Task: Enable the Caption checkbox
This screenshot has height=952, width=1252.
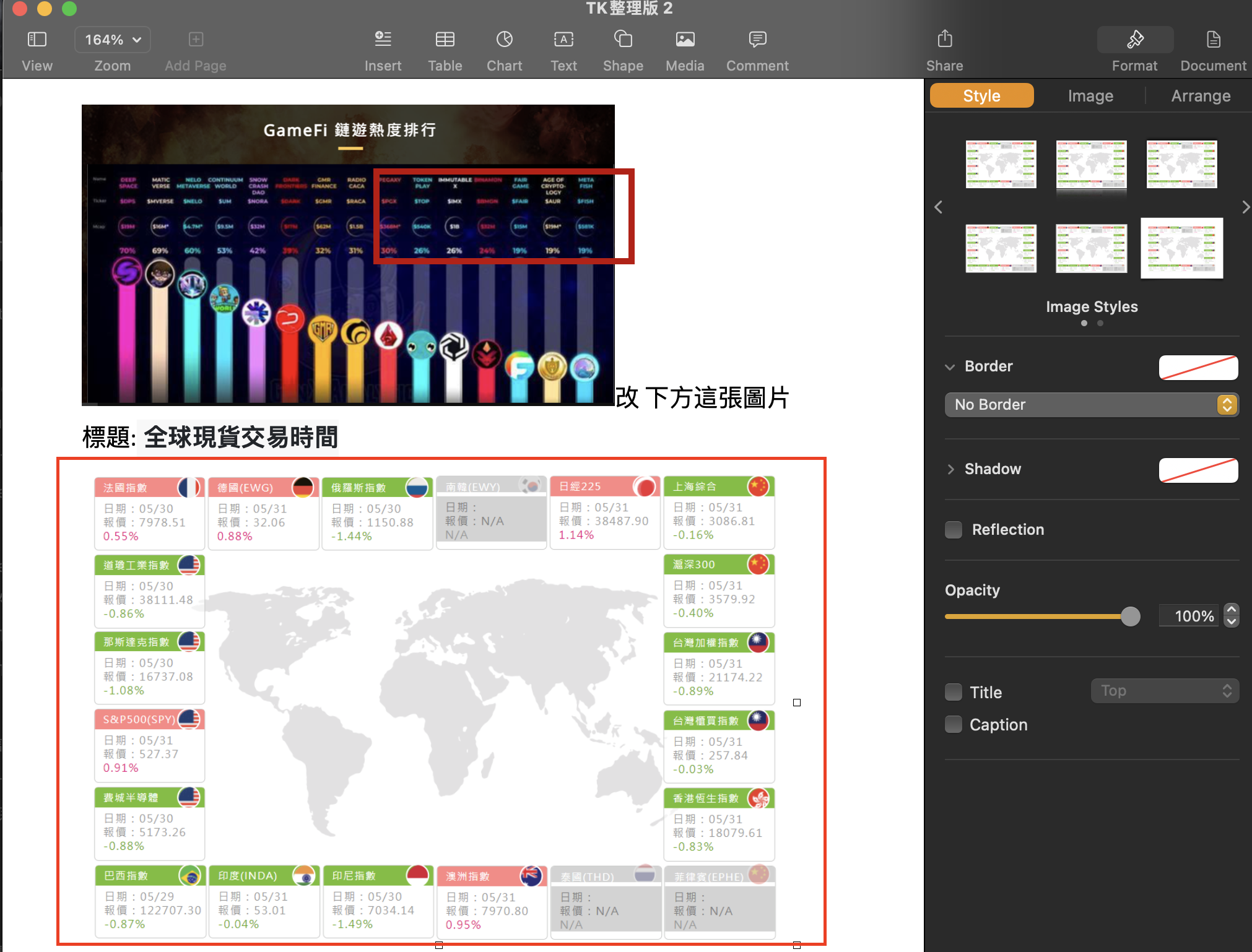Action: pos(954,724)
